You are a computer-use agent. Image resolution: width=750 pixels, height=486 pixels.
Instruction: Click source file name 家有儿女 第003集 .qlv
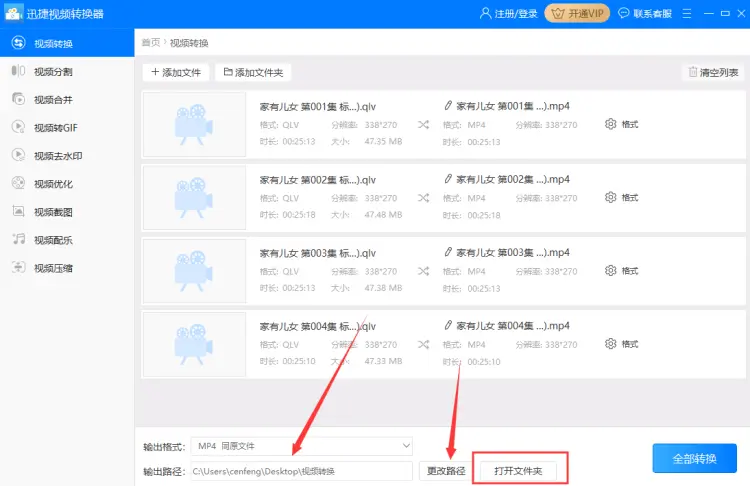point(318,253)
